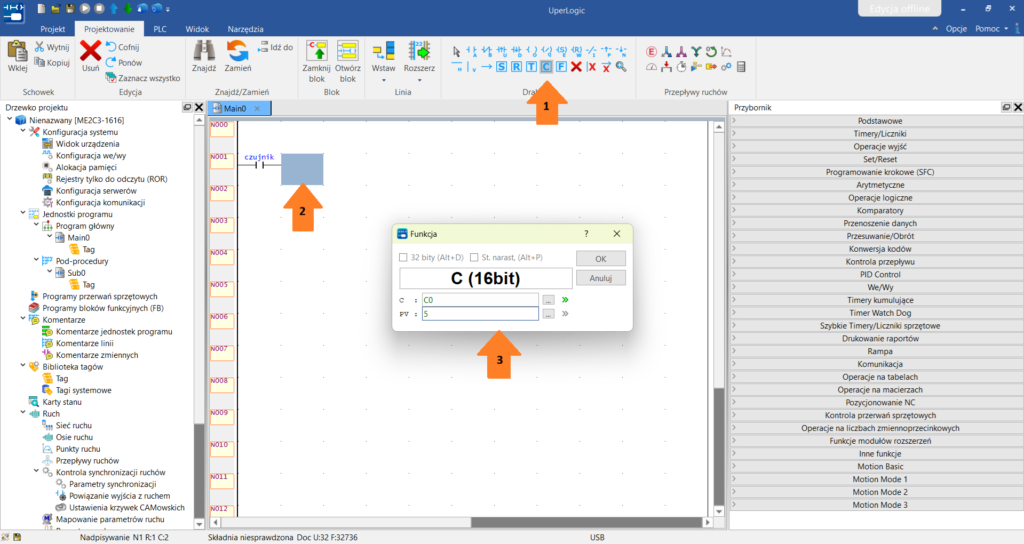This screenshot has height=544, width=1024.
Task: Click the stopwatch motion flow icon
Action: [681, 67]
